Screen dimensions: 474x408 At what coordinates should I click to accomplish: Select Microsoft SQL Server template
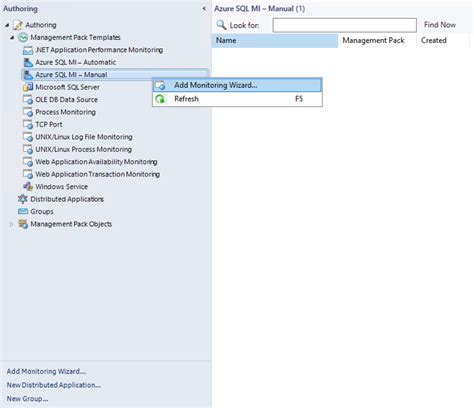[x=67, y=87]
